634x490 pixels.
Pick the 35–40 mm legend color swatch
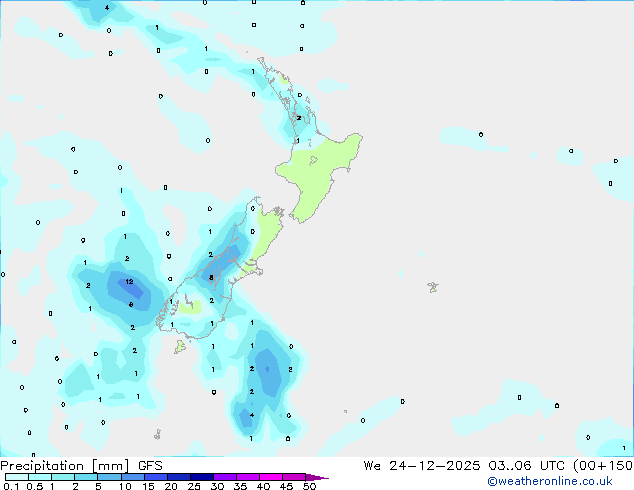click(x=247, y=477)
